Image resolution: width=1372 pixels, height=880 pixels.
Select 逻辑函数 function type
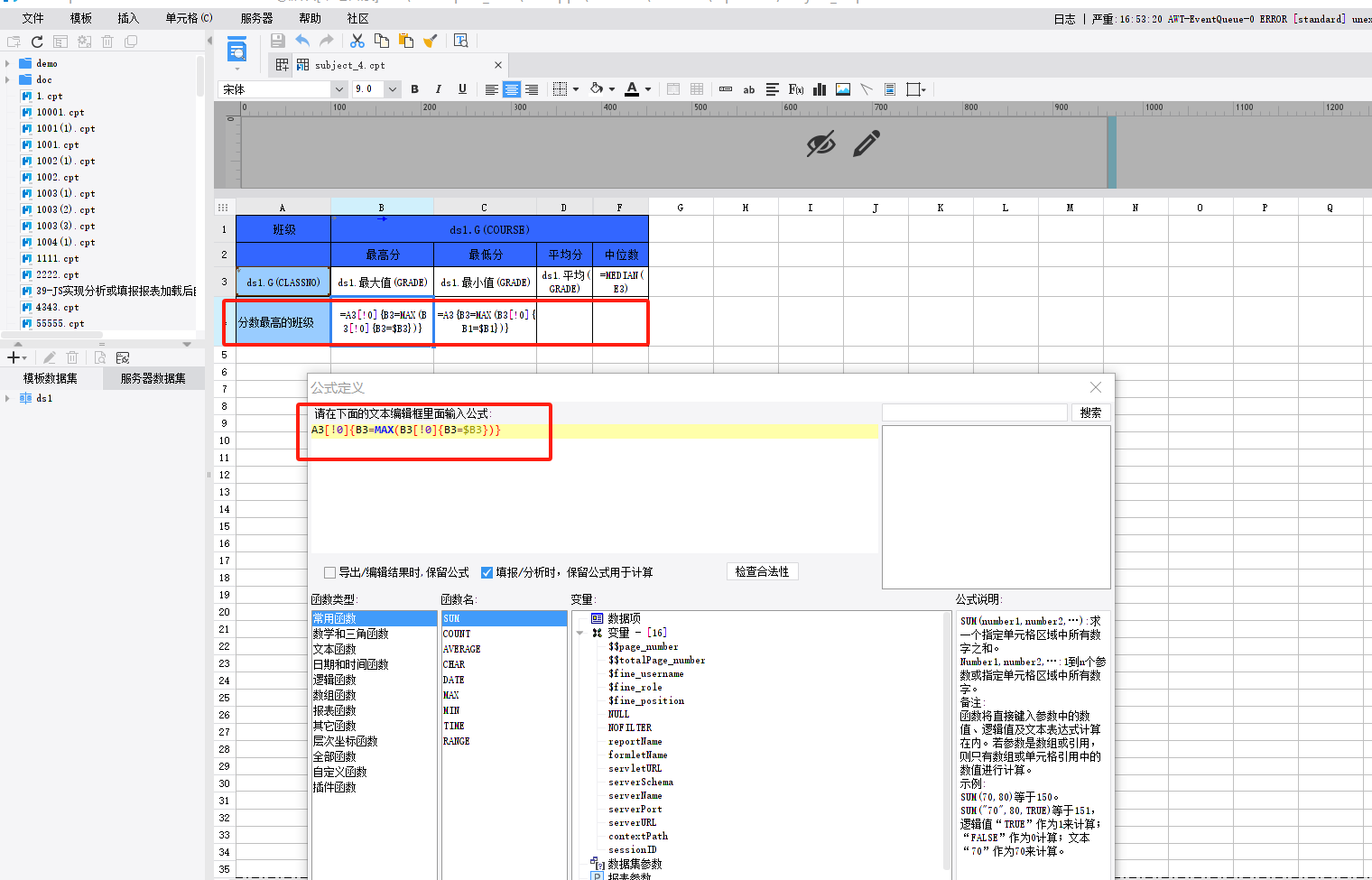(x=334, y=680)
